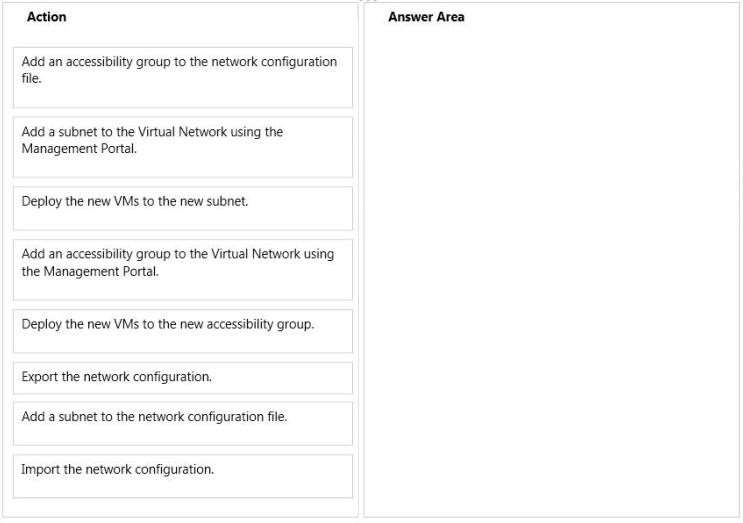Image resolution: width=743 pixels, height=523 pixels.
Task: Select 'Add a subnet to the Virtual Network using the Management Portal'
Action: (183, 147)
